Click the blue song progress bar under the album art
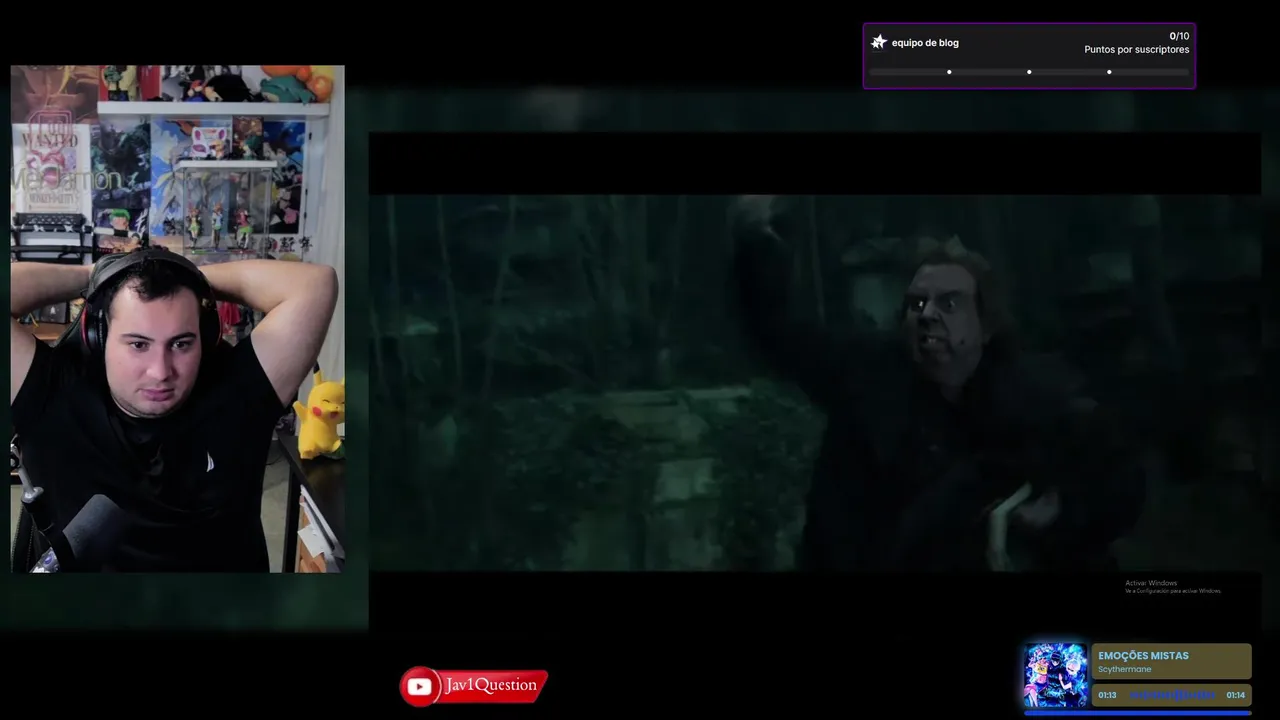 tap(1138, 713)
